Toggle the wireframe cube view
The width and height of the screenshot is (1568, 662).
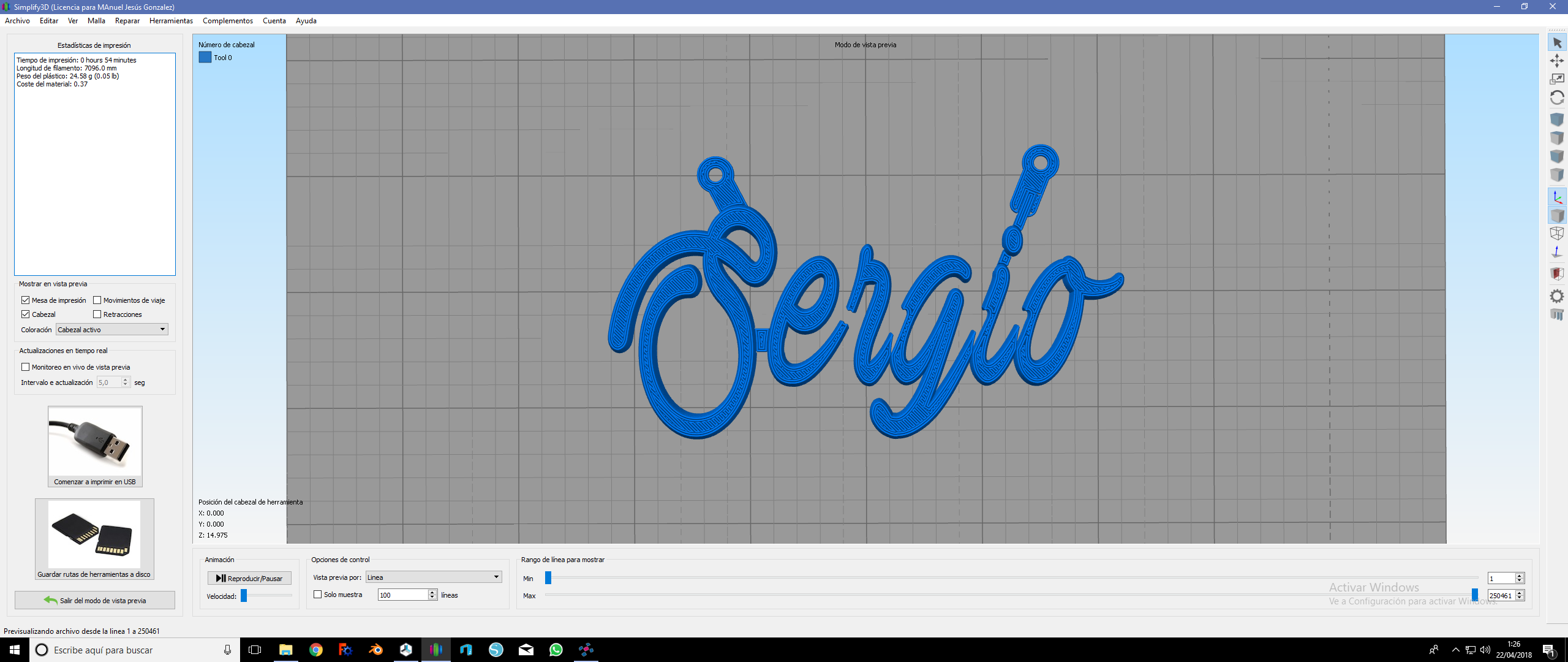pos(1557,234)
